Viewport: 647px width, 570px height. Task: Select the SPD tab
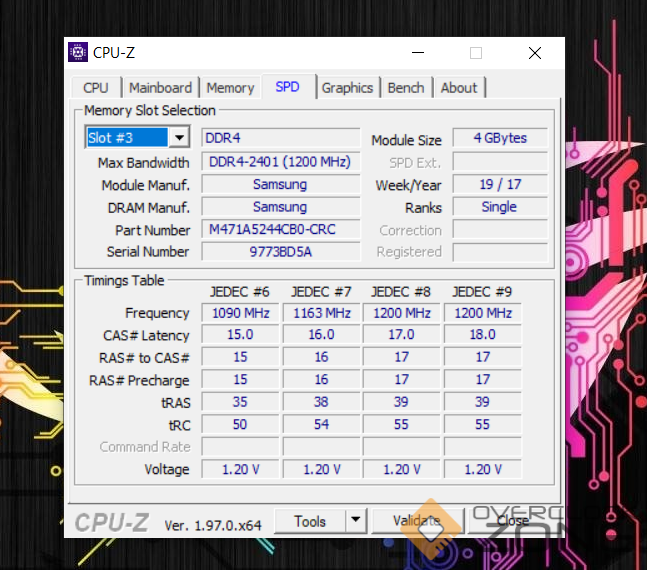287,87
